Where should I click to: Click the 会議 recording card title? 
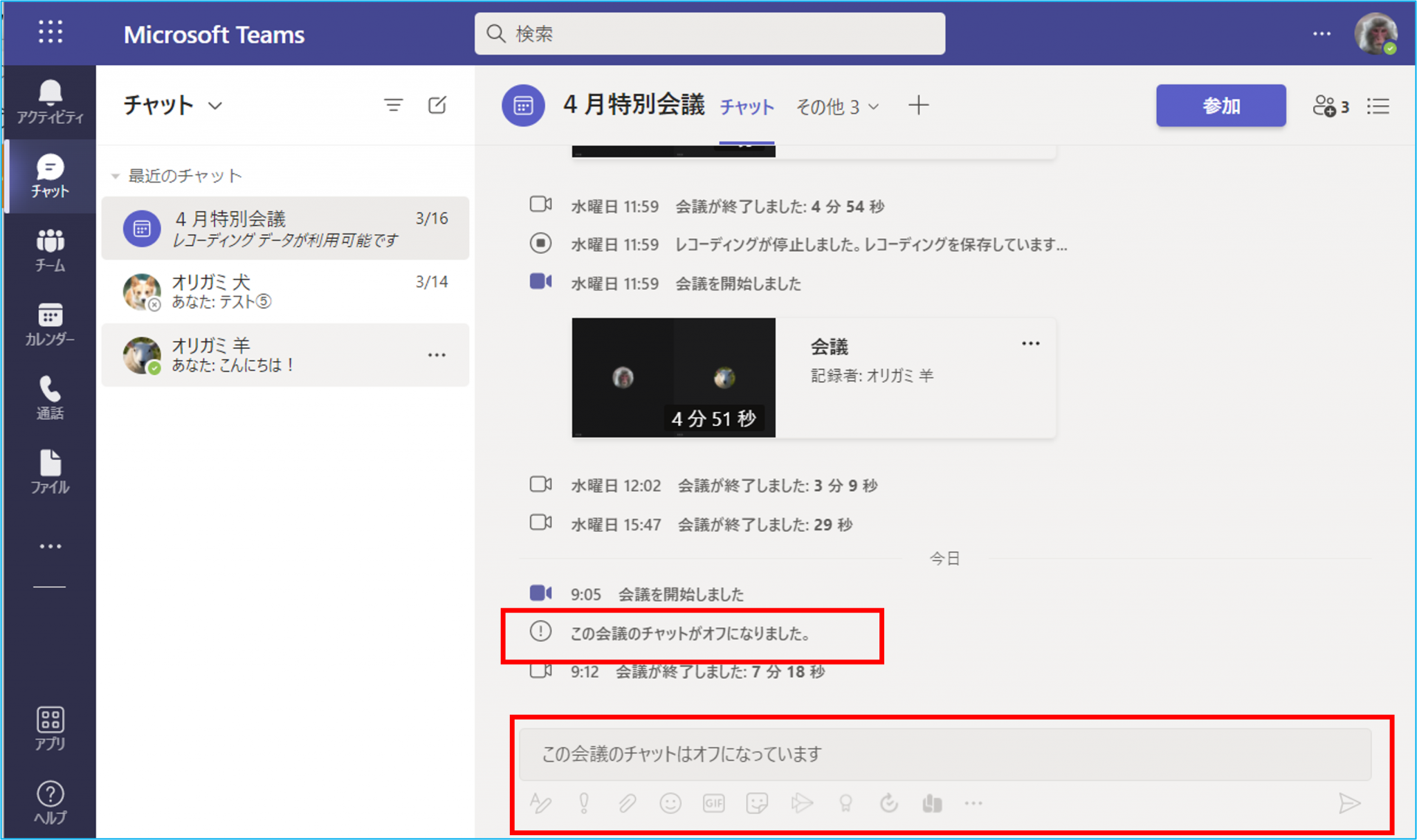tap(829, 347)
